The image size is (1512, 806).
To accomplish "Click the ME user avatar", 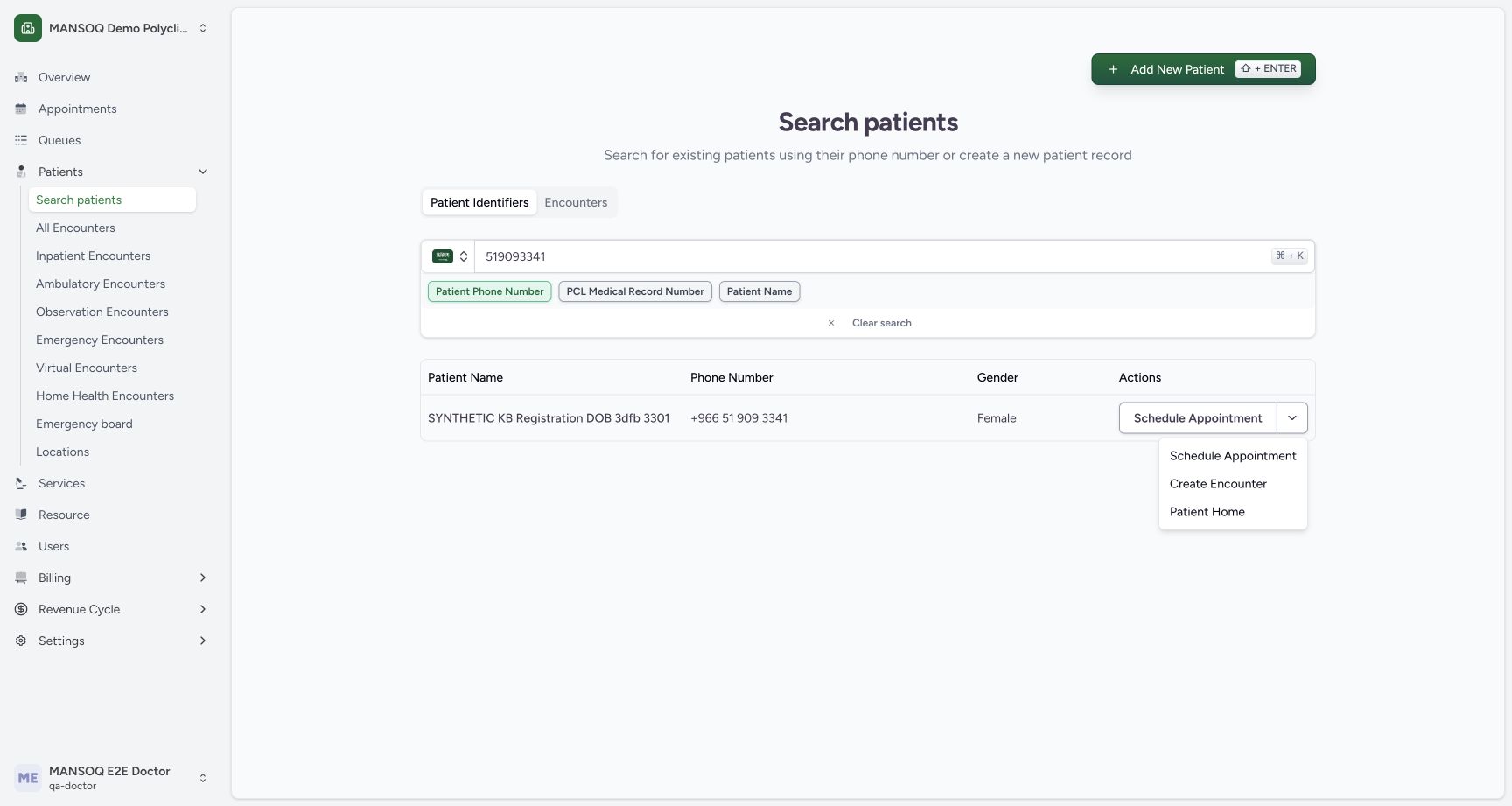I will coord(28,777).
